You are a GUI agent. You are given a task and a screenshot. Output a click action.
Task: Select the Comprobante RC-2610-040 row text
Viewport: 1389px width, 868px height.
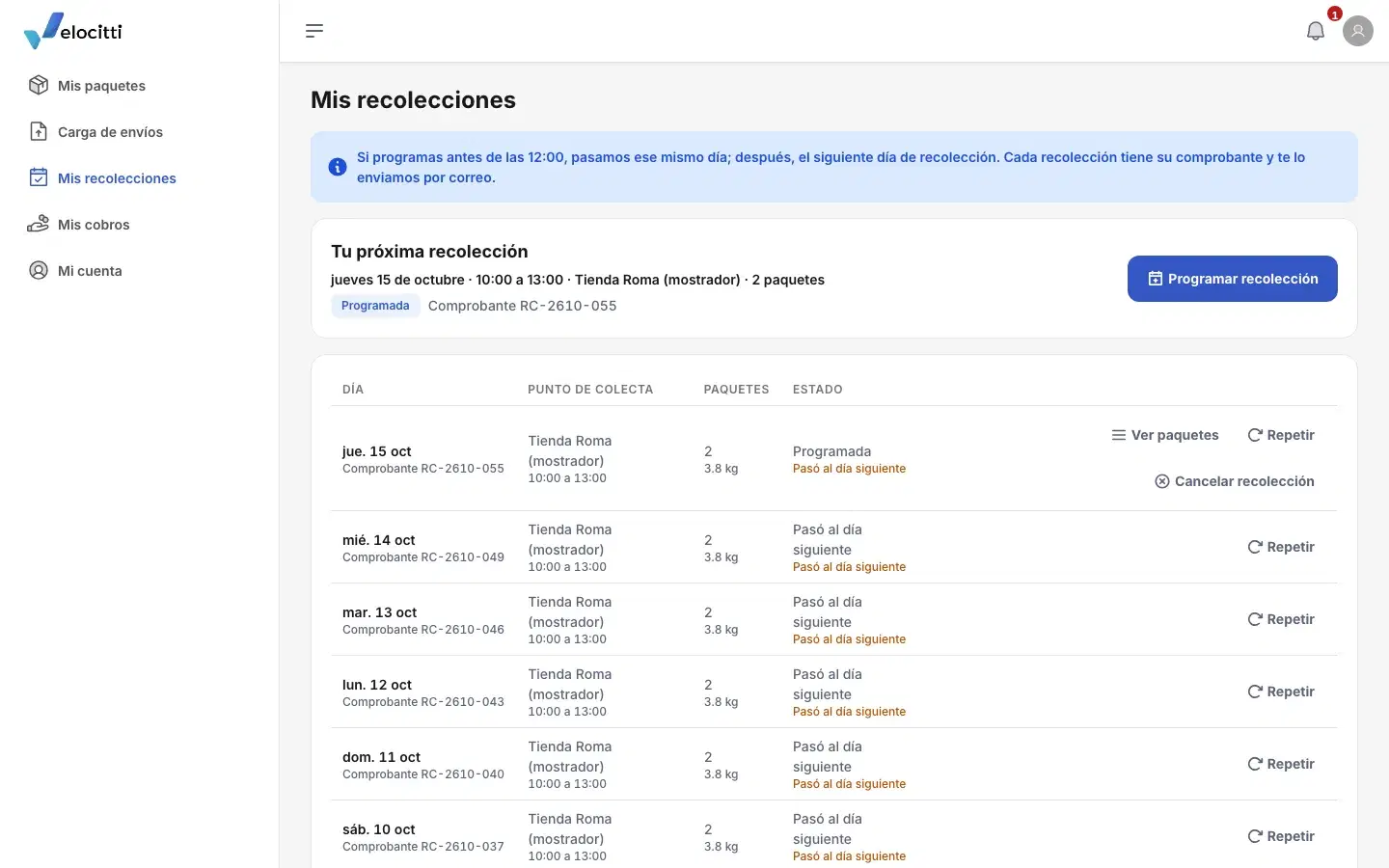pyautogui.click(x=423, y=774)
